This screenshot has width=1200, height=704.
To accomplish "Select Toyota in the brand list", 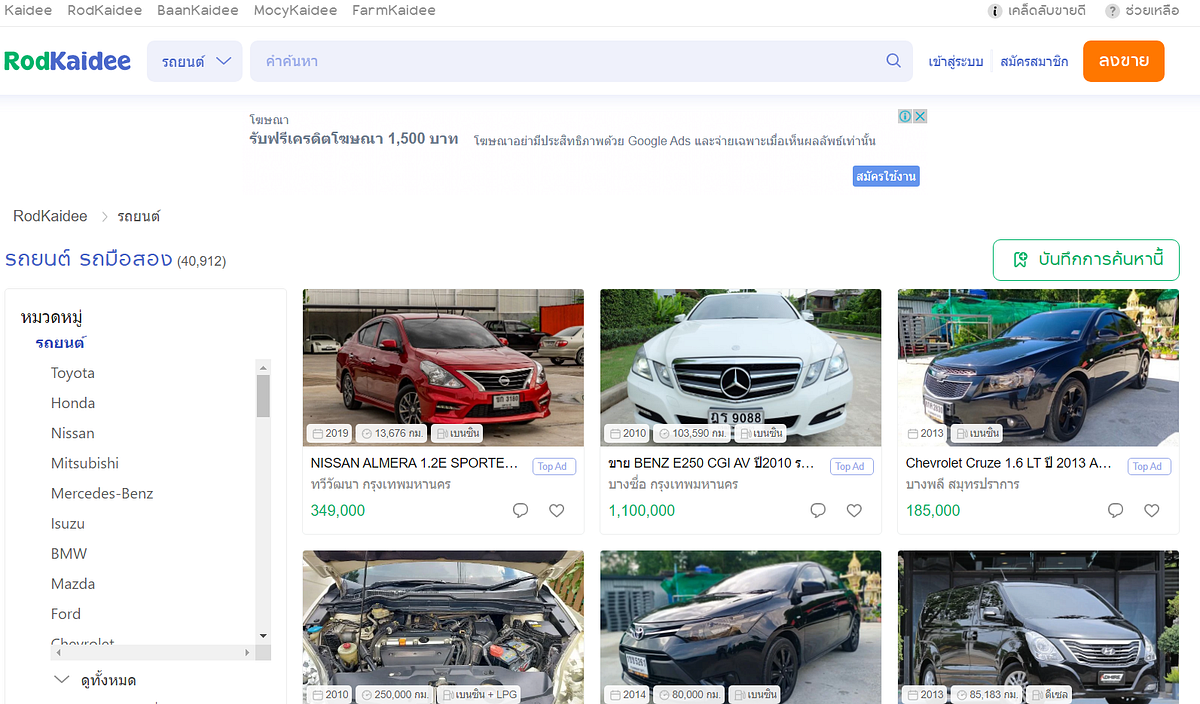I will tap(73, 373).
